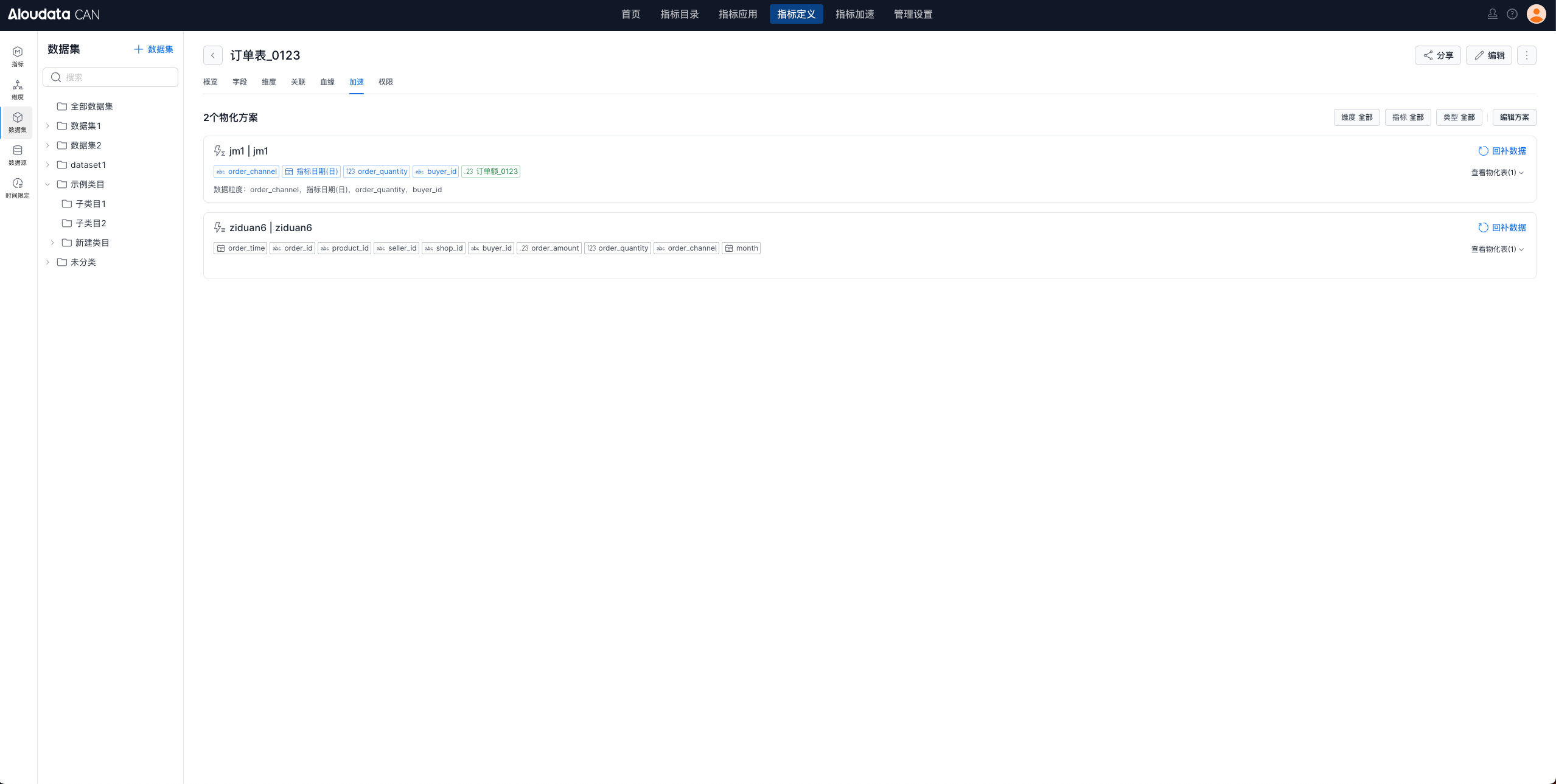
Task: Expand 查看物化表(1) under ziduan6
Action: [x=1497, y=249]
